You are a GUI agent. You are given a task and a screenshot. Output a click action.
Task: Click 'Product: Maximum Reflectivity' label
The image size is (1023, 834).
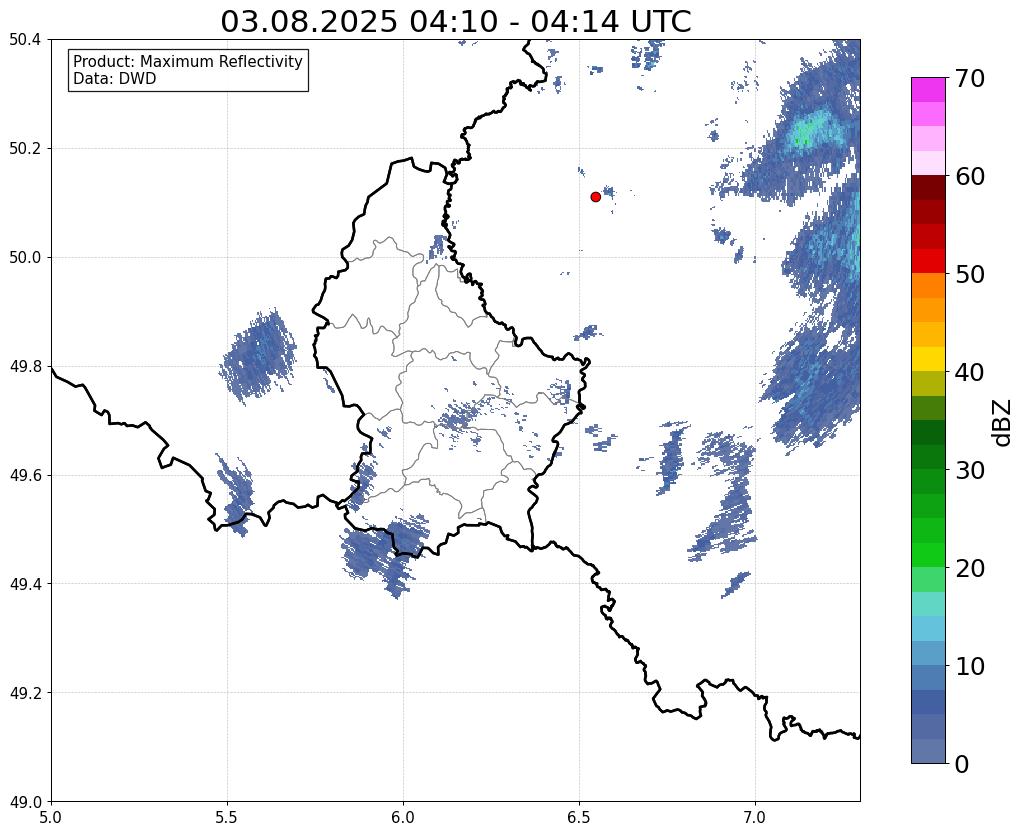pyautogui.click(x=188, y=61)
